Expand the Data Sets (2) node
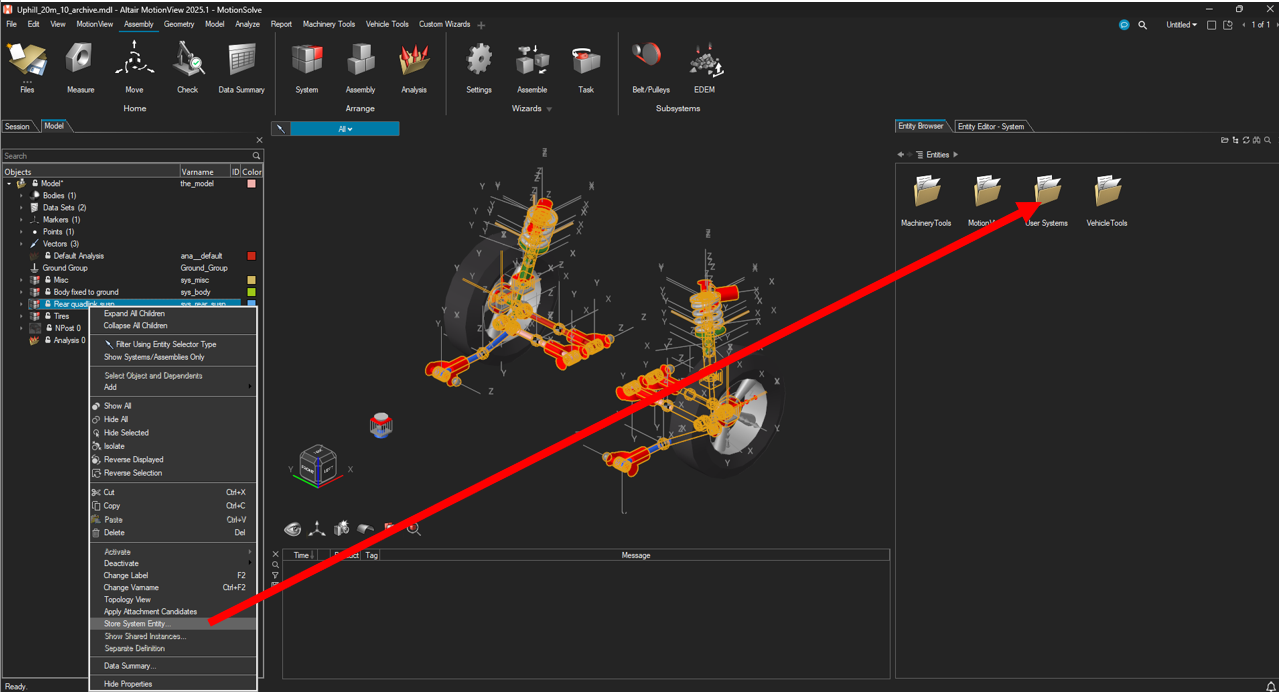Image resolution: width=1279 pixels, height=692 pixels. click(x=21, y=208)
